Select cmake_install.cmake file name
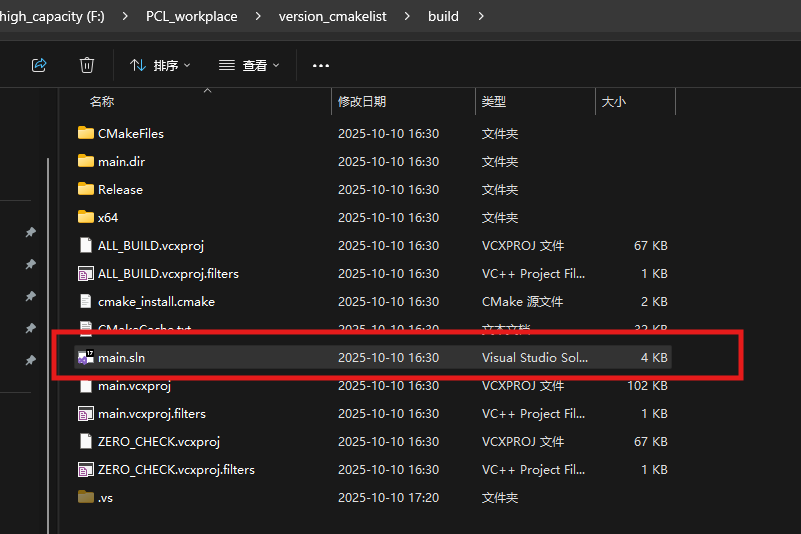801x534 pixels. pos(156,302)
